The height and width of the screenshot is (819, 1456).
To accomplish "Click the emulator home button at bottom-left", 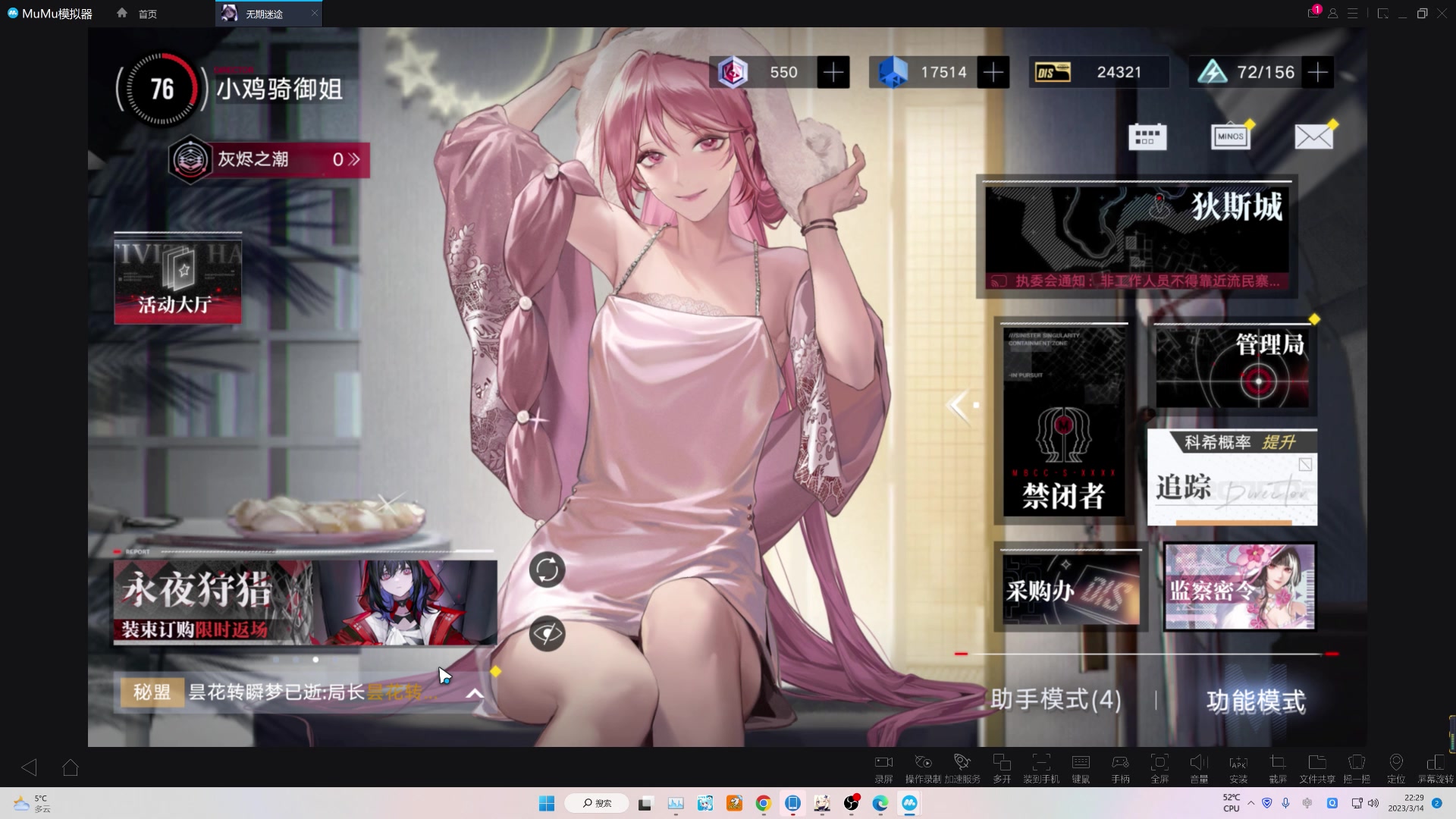I will [x=71, y=767].
